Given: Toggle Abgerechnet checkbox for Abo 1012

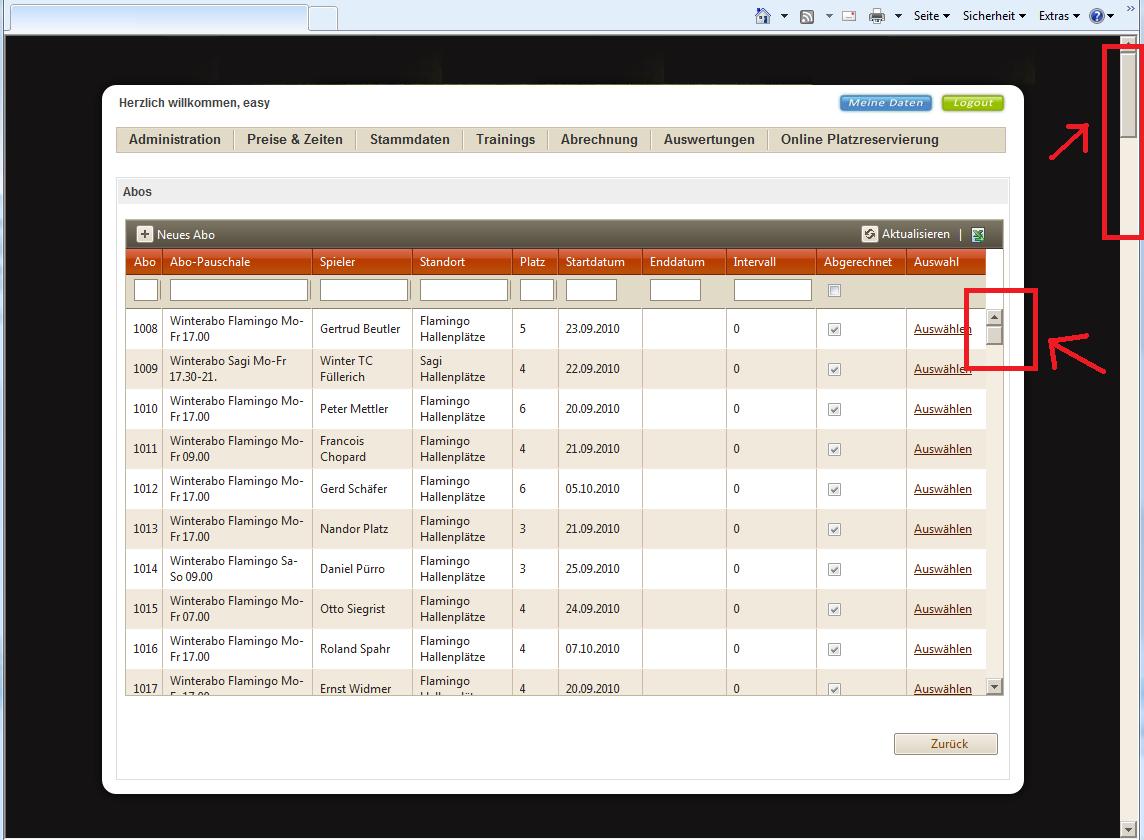Looking at the screenshot, I should (834, 489).
